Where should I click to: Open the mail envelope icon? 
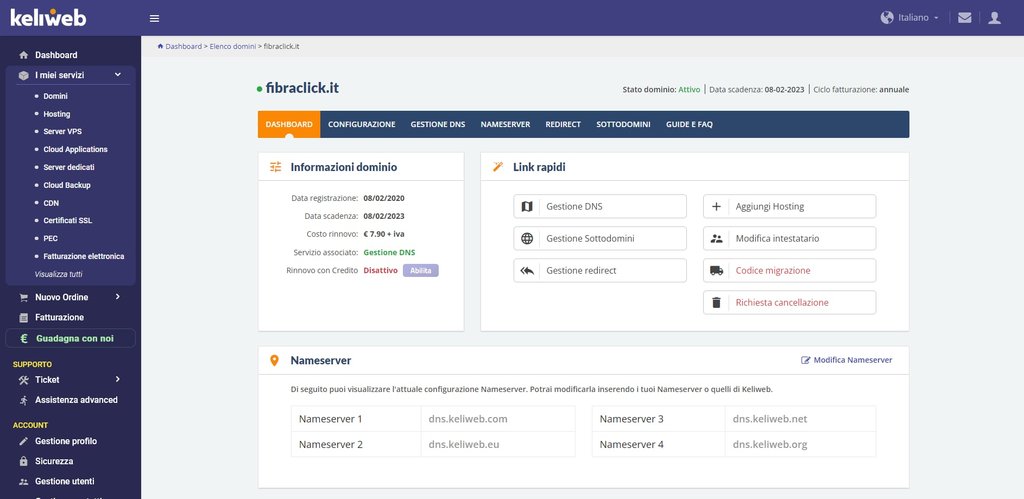[965, 18]
